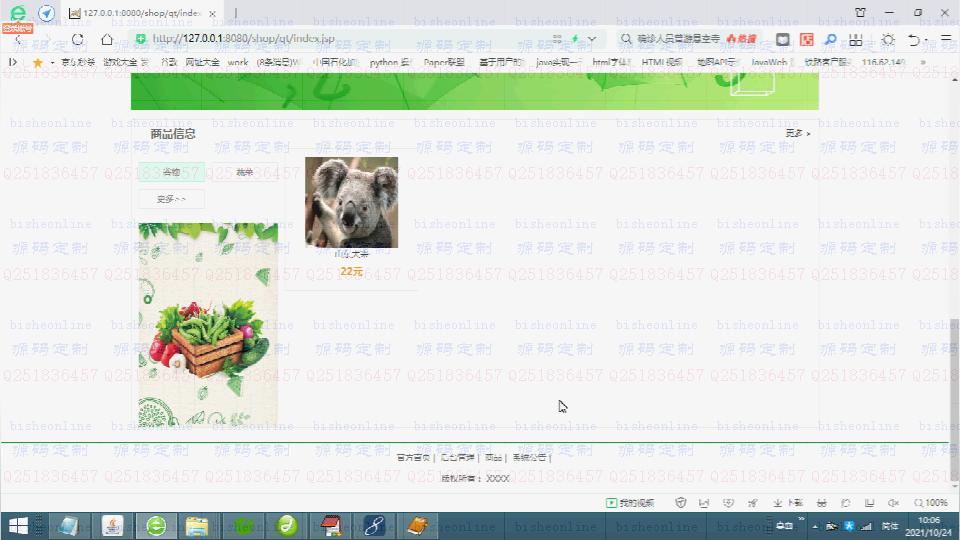Viewport: 960px width, 540px height.
Task: Show hidden system tray icons
Action: [x=815, y=526]
